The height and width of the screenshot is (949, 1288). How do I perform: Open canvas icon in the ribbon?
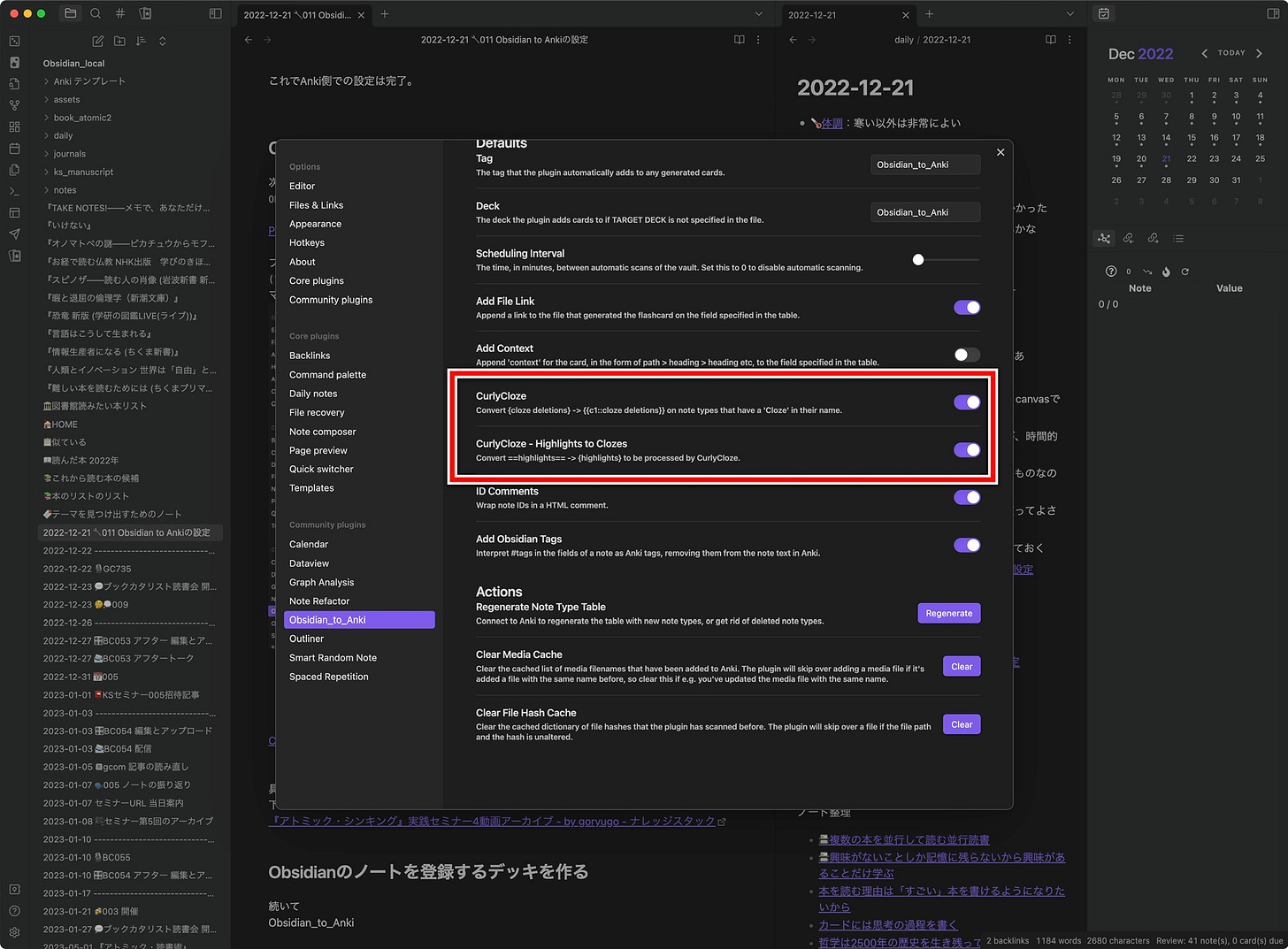click(14, 126)
